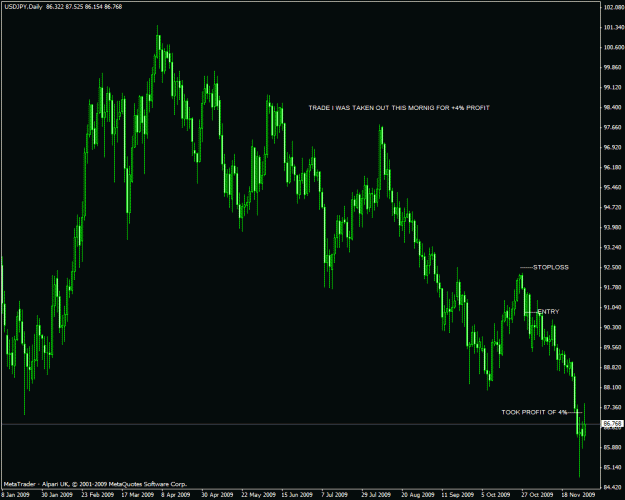Click the 102.080 price axis label
This screenshot has width=625, height=500.
[613, 7]
